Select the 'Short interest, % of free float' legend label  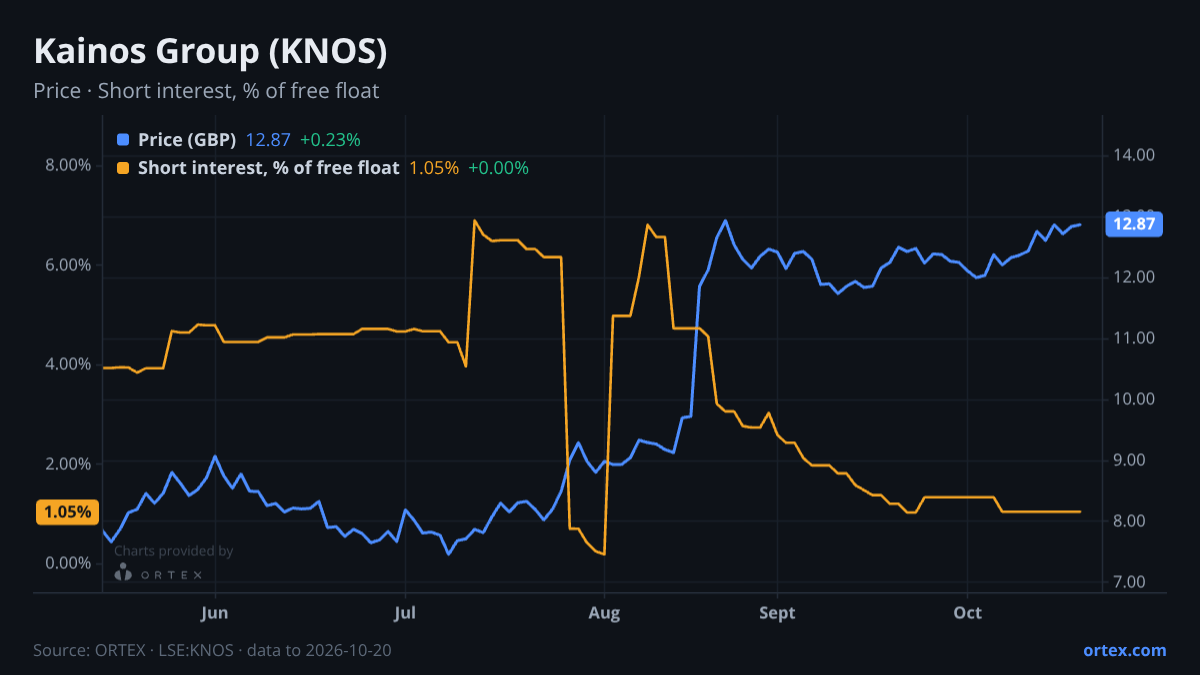268,168
